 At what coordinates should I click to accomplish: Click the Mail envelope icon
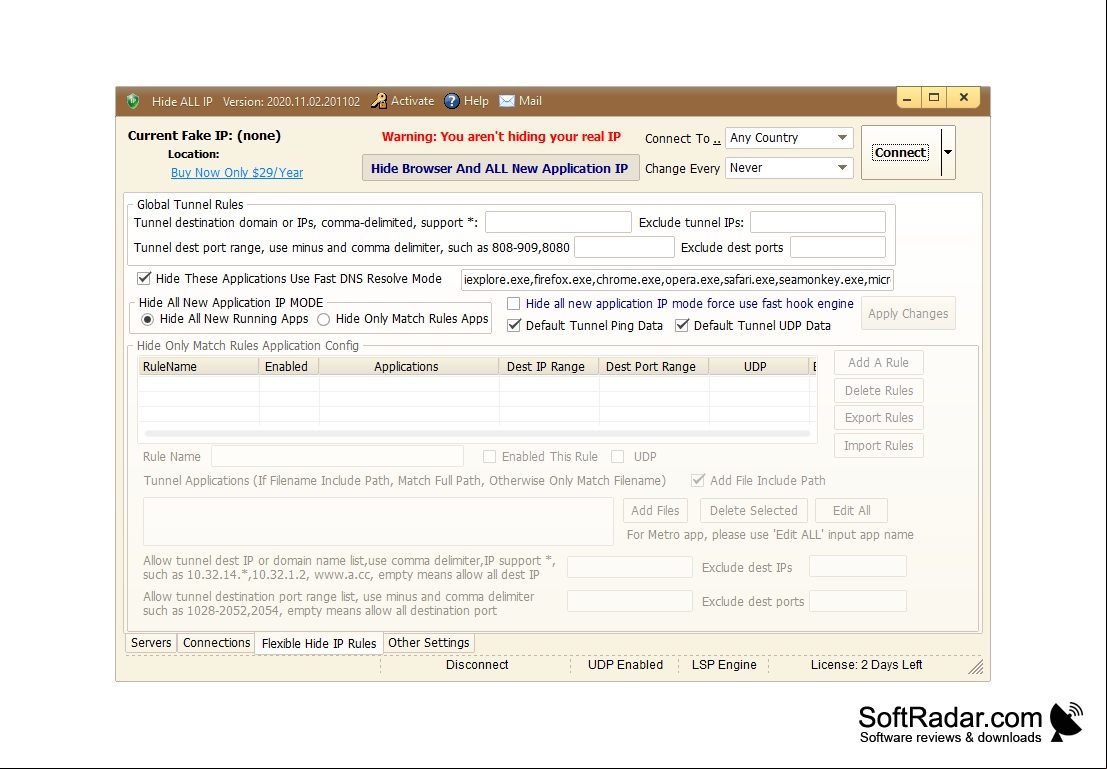point(507,101)
